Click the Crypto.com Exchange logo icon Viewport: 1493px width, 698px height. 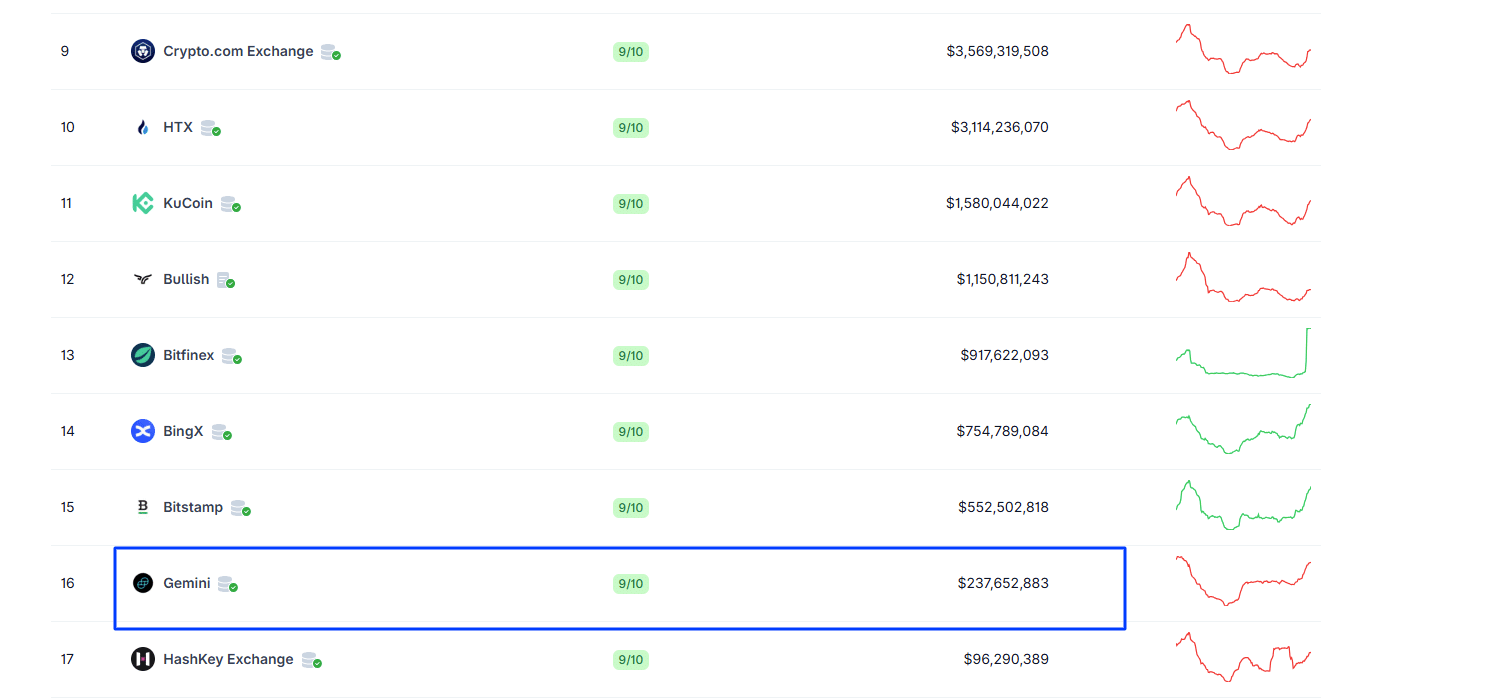point(143,51)
